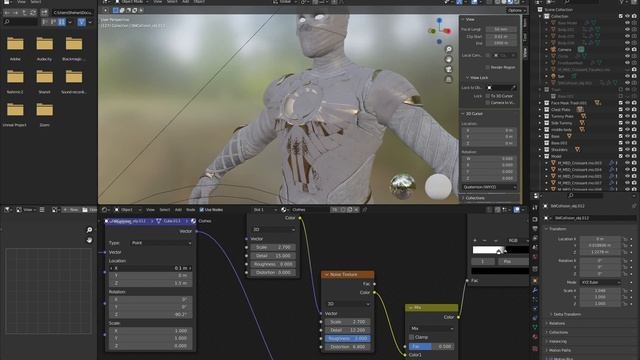Toggle the Render Region checkbox

[487, 67]
